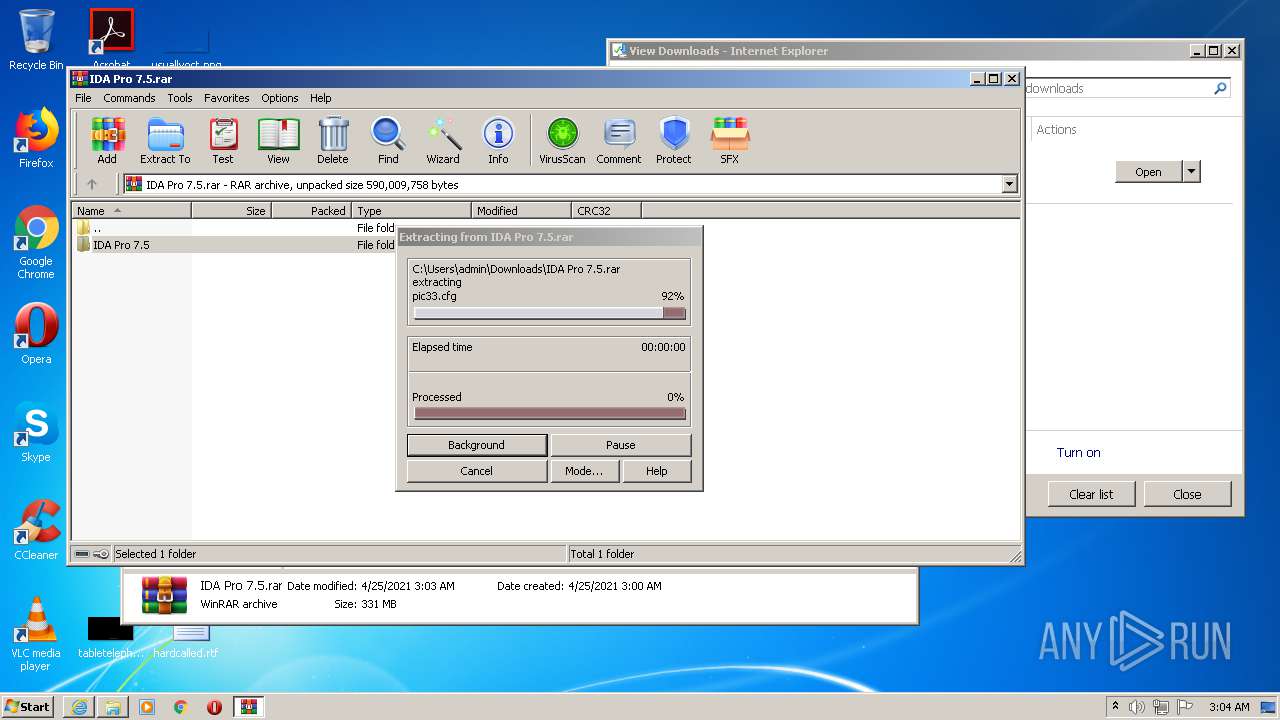Image resolution: width=1280 pixels, height=720 pixels.
Task: Sort by Packed column header
Action: [x=311, y=211]
